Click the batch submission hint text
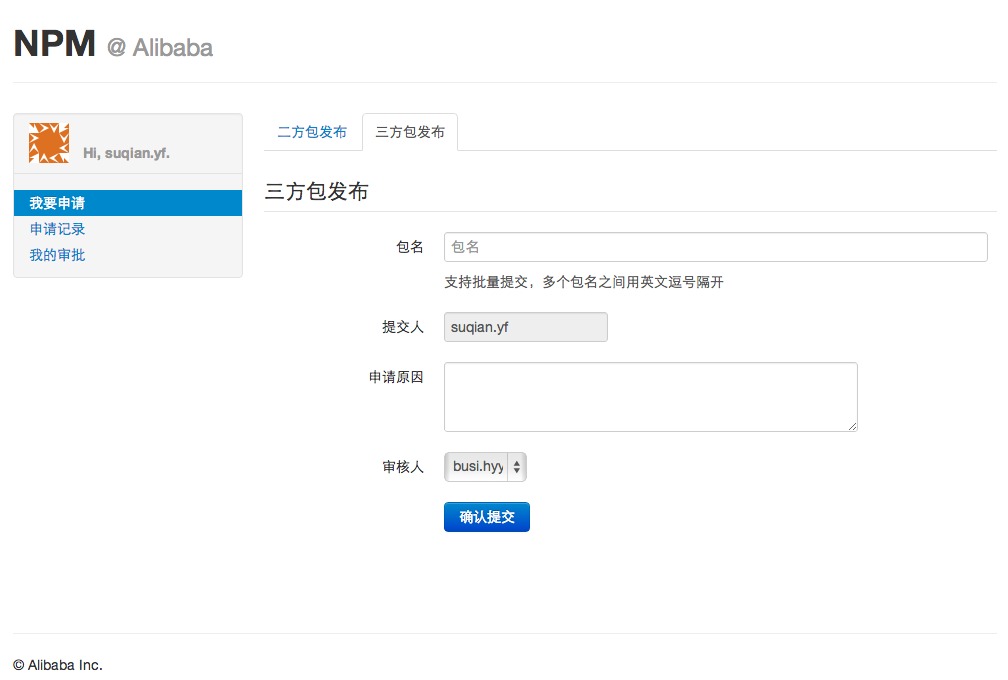 (585, 282)
